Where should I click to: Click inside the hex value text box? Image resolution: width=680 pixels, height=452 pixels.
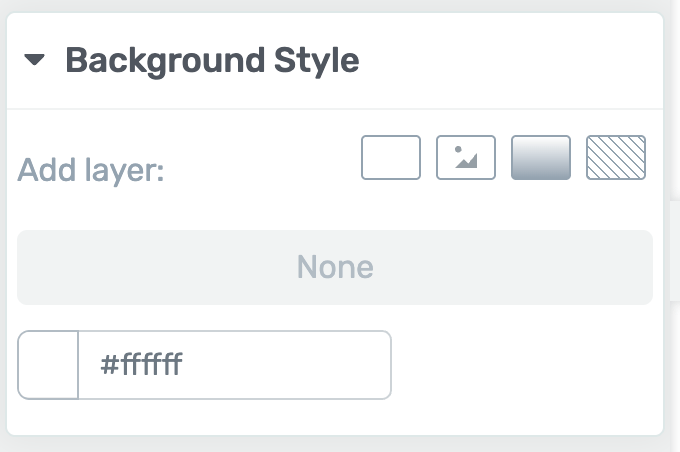click(235, 365)
